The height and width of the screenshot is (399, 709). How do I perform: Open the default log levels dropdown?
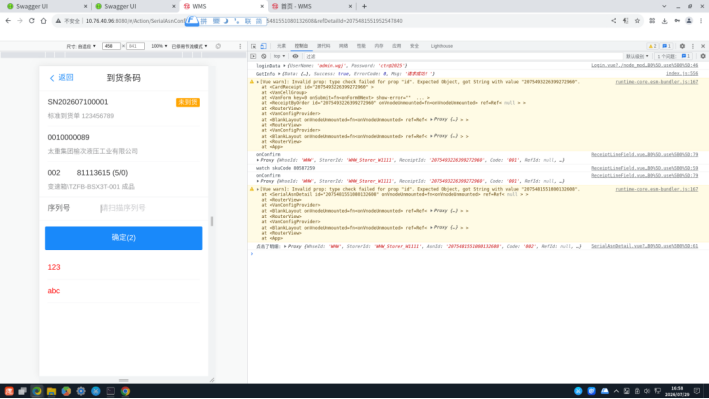click(637, 57)
